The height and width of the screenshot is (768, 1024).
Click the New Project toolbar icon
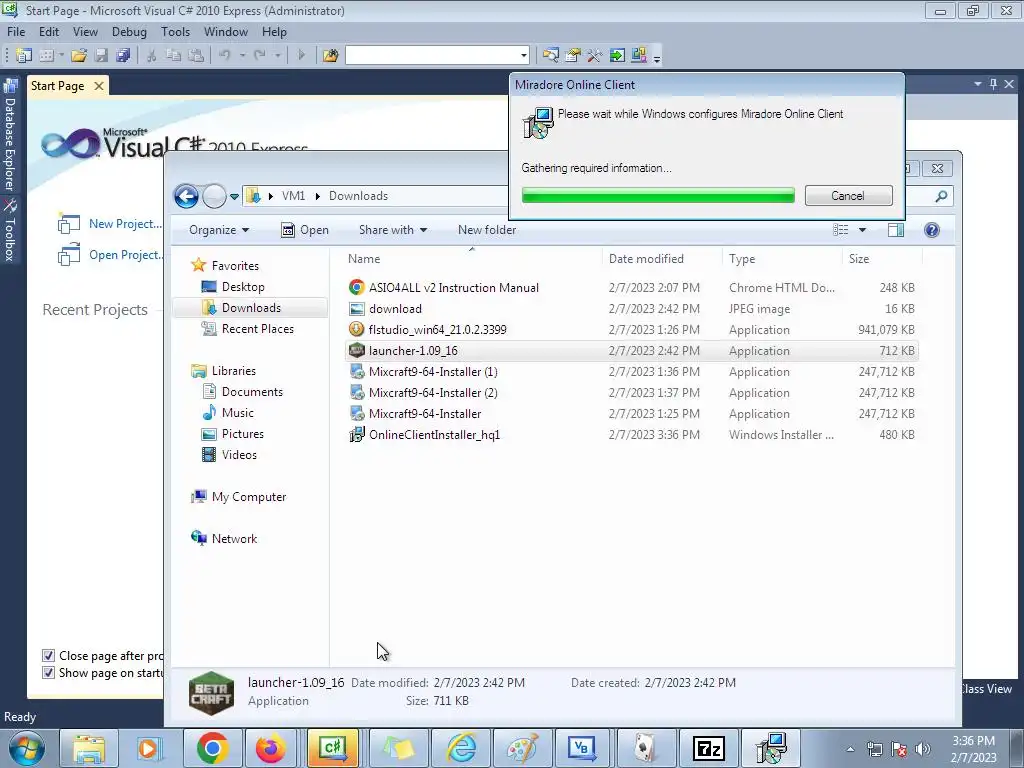coord(24,56)
